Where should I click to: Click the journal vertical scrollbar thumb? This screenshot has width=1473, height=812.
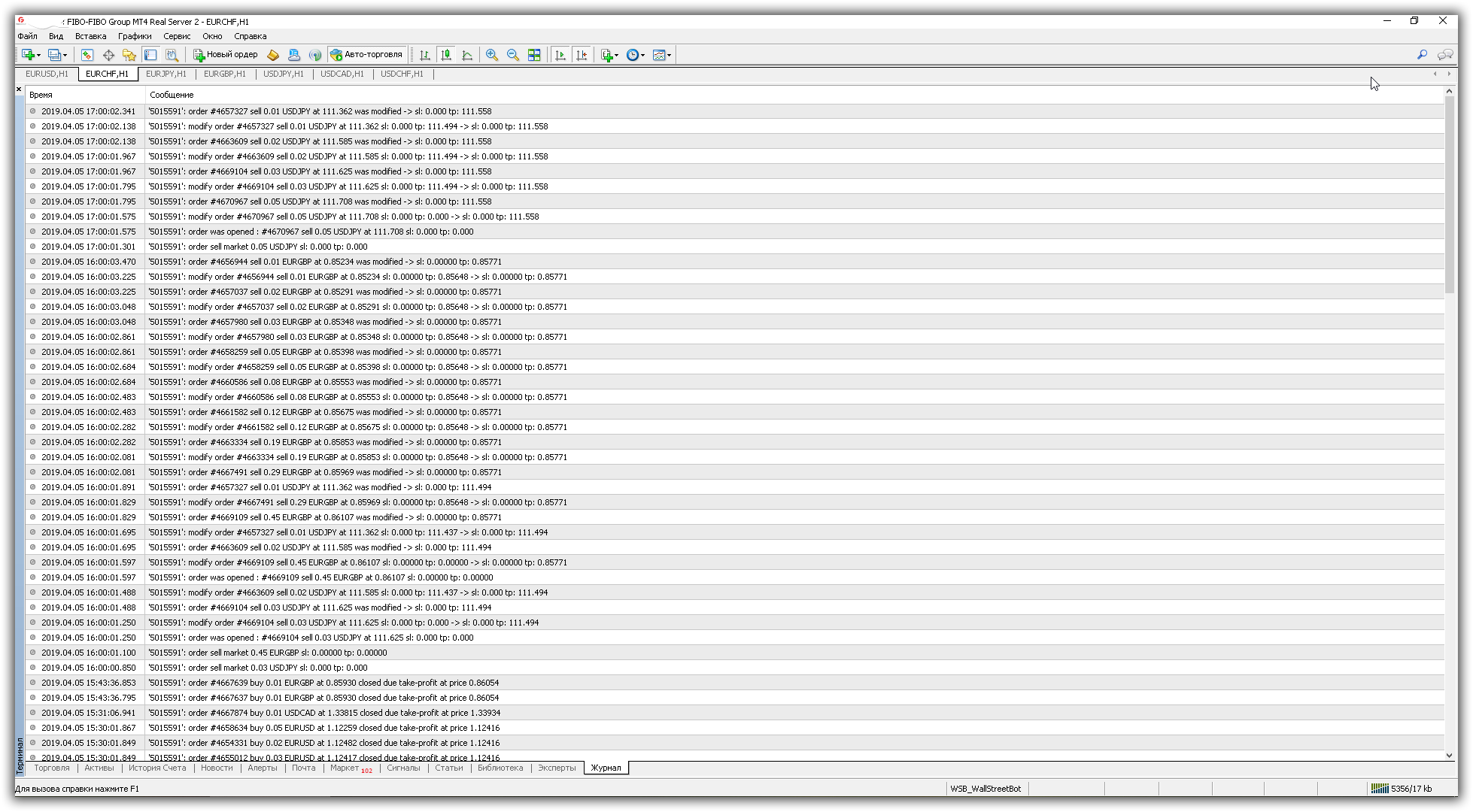click(x=1450, y=195)
